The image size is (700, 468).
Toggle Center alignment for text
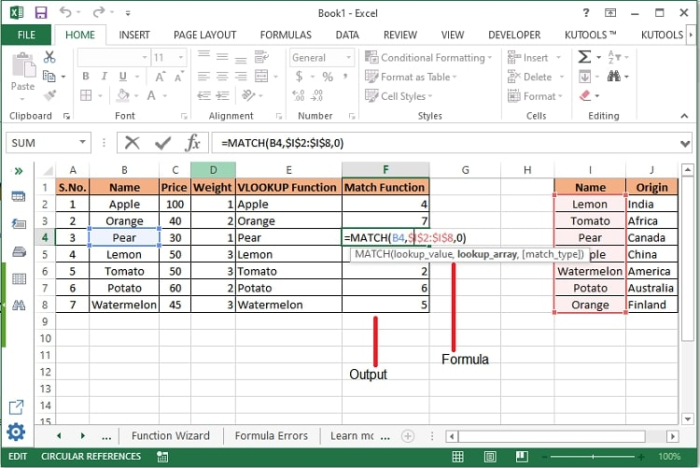(222, 76)
